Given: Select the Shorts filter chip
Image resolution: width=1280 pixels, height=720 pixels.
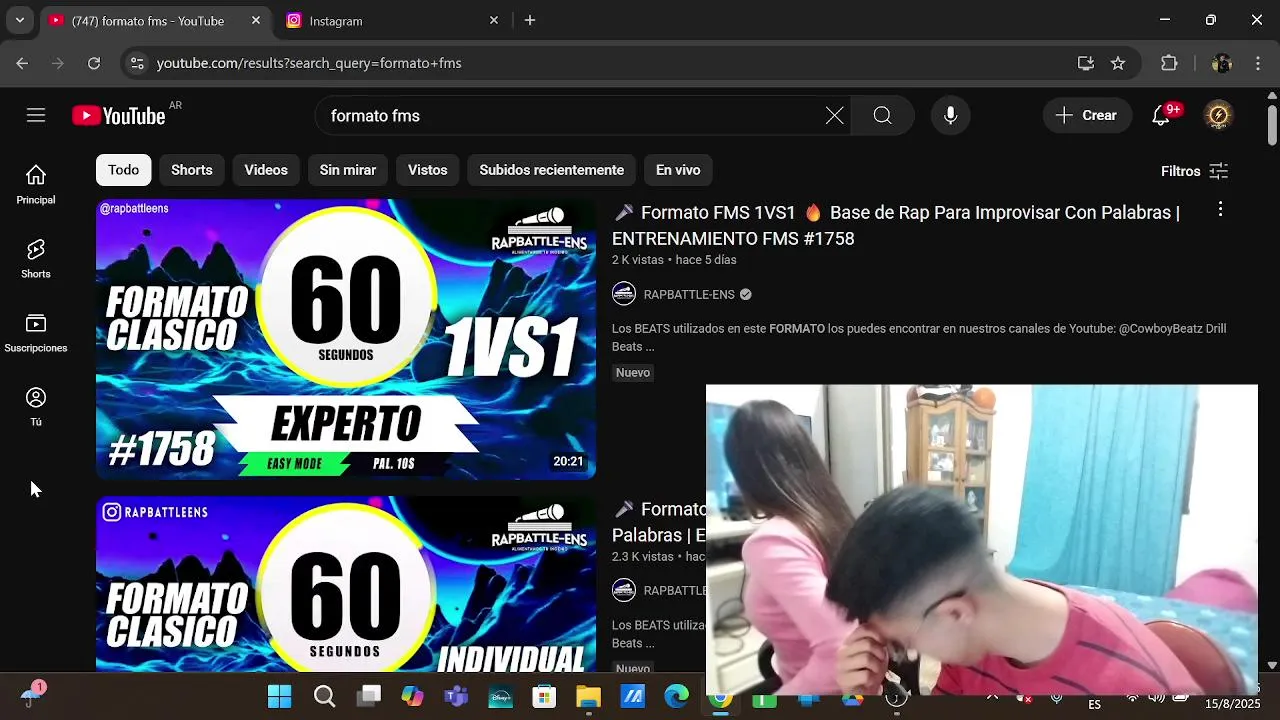Looking at the screenshot, I should tap(192, 170).
